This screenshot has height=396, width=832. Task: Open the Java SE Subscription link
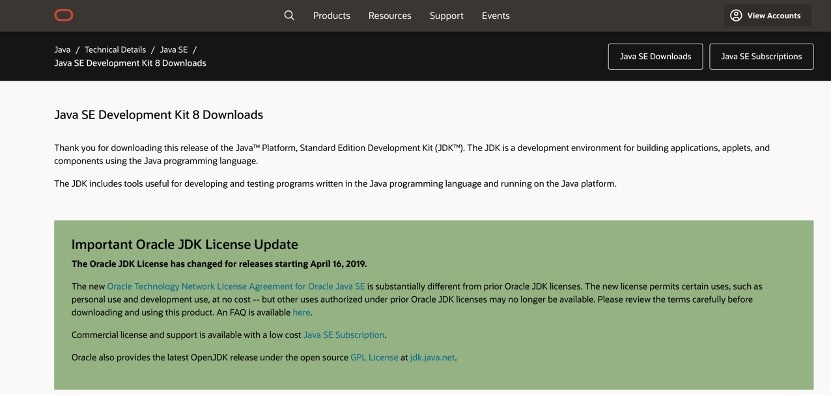pyautogui.click(x=344, y=335)
